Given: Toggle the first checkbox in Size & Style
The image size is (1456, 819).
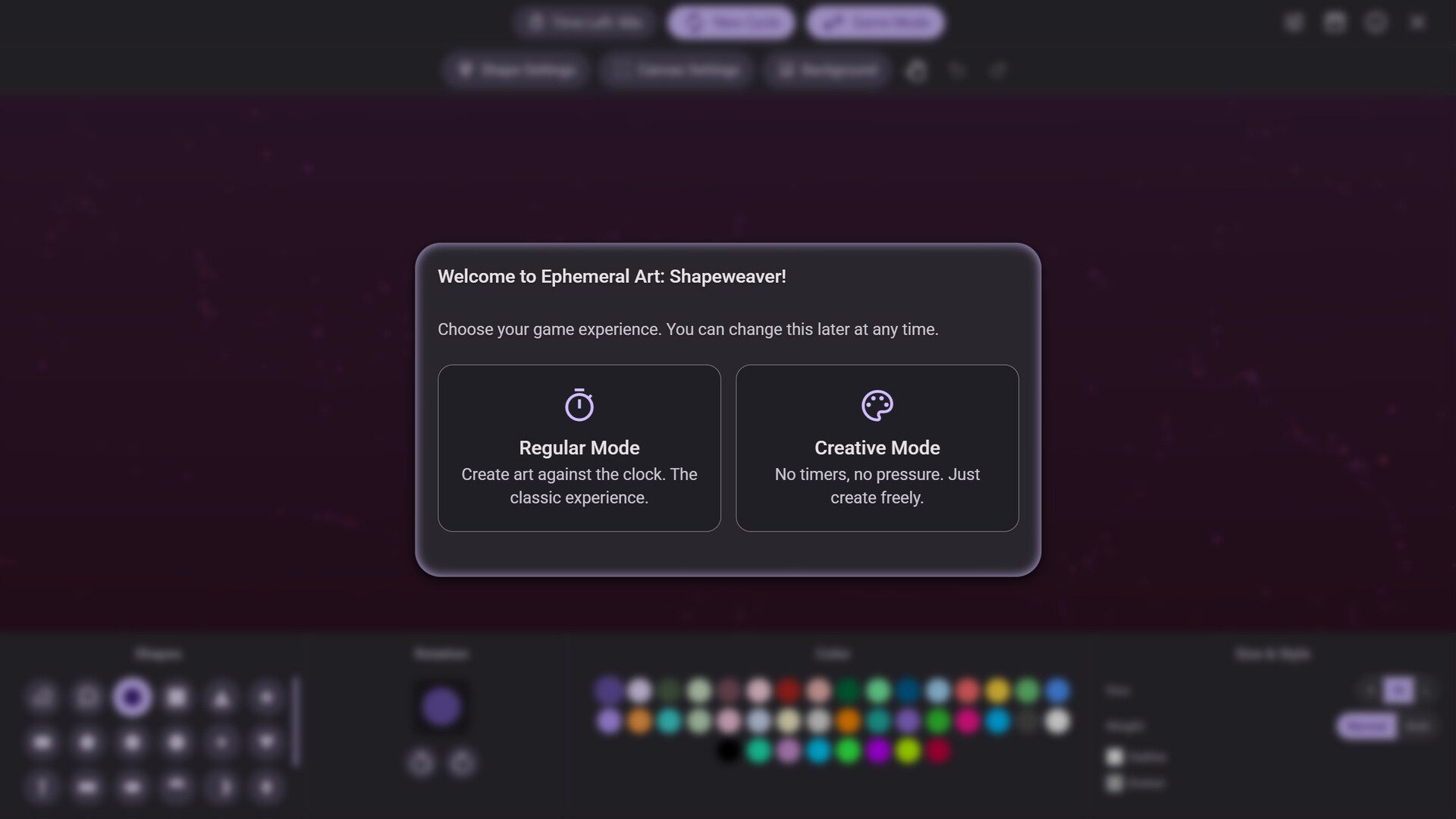Looking at the screenshot, I should 1114,757.
